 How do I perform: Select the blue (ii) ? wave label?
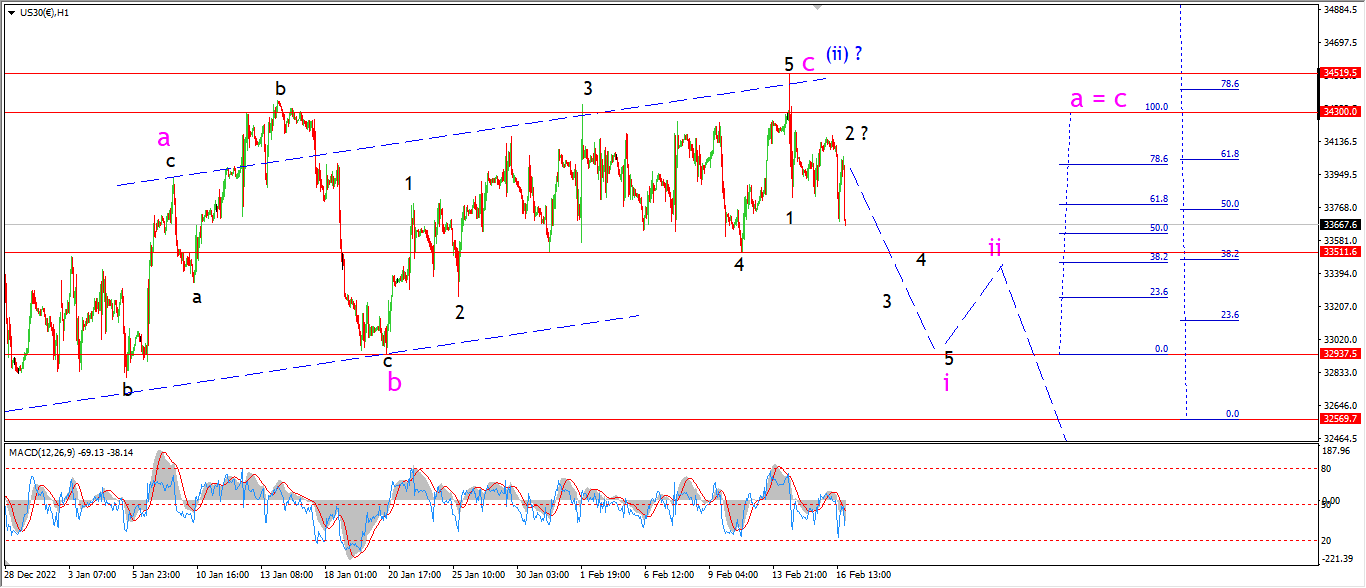pyautogui.click(x=844, y=53)
